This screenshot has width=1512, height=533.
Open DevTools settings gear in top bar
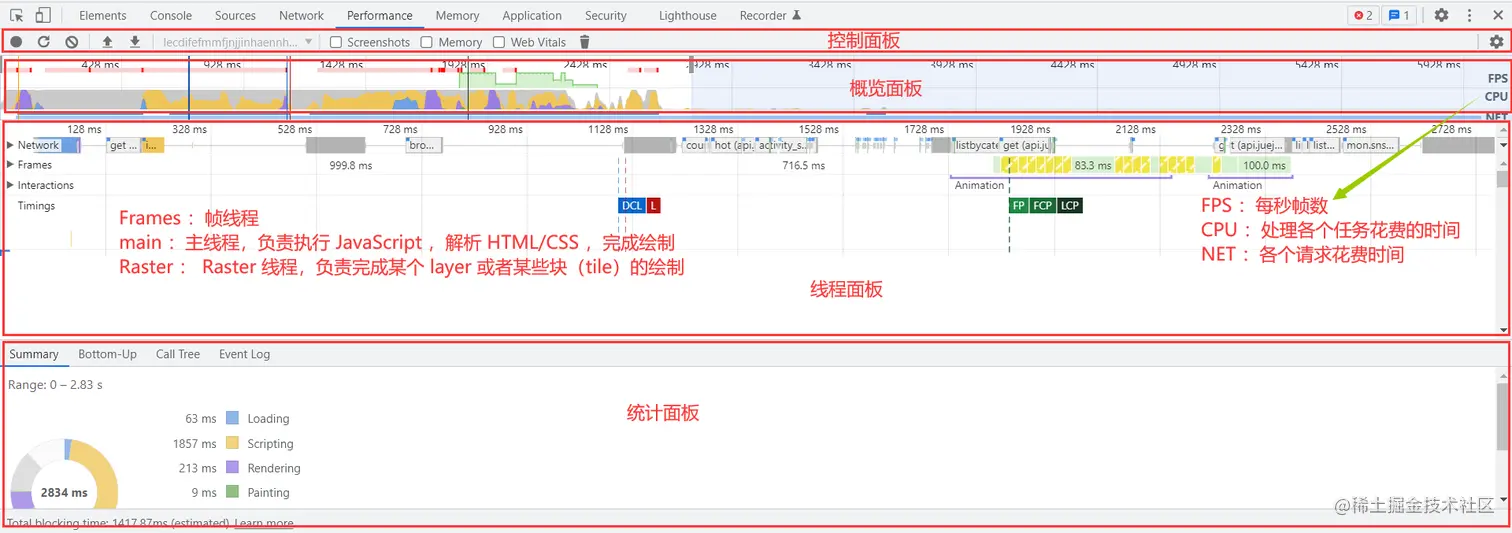pos(1441,15)
